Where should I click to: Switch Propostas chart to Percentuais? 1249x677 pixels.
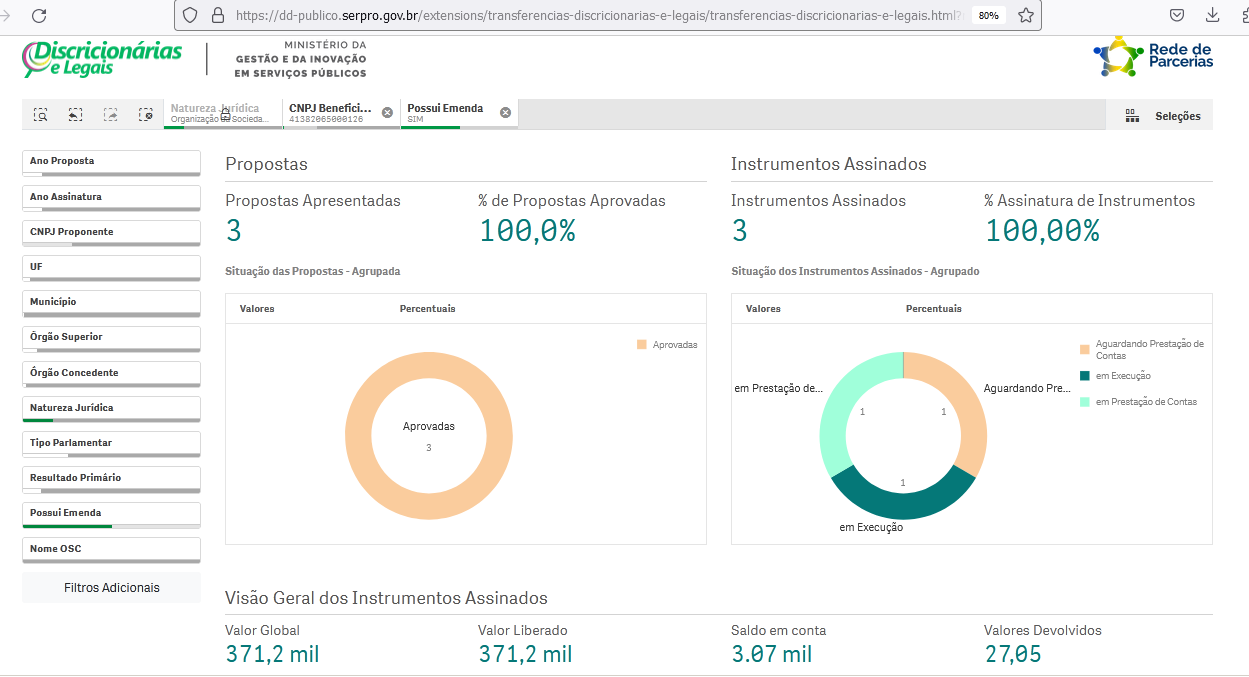(427, 309)
